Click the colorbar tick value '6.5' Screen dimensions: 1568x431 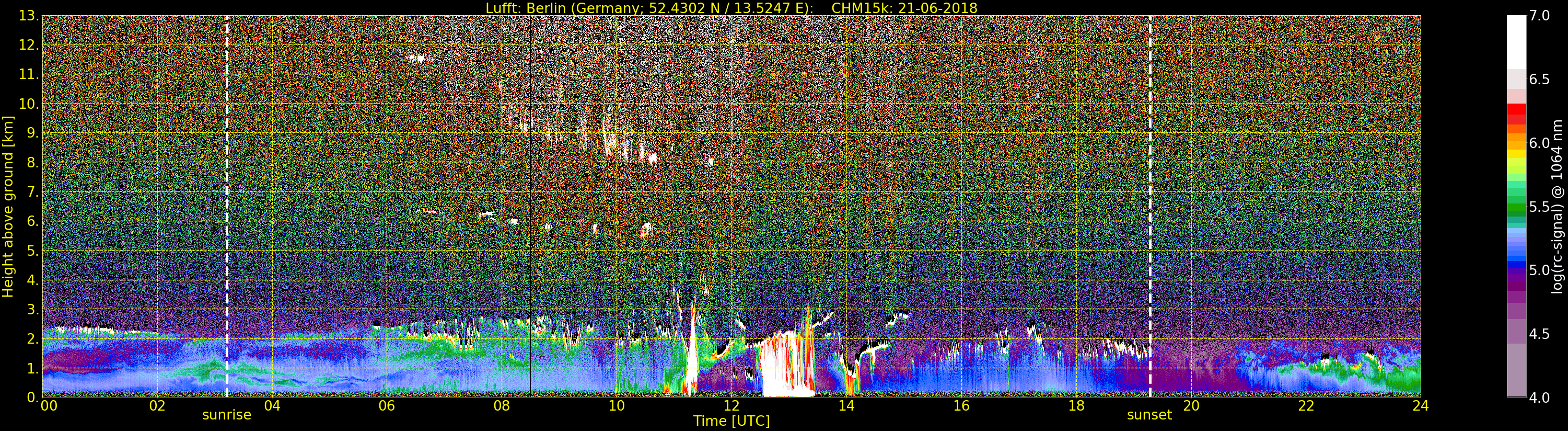pyautogui.click(x=1539, y=80)
